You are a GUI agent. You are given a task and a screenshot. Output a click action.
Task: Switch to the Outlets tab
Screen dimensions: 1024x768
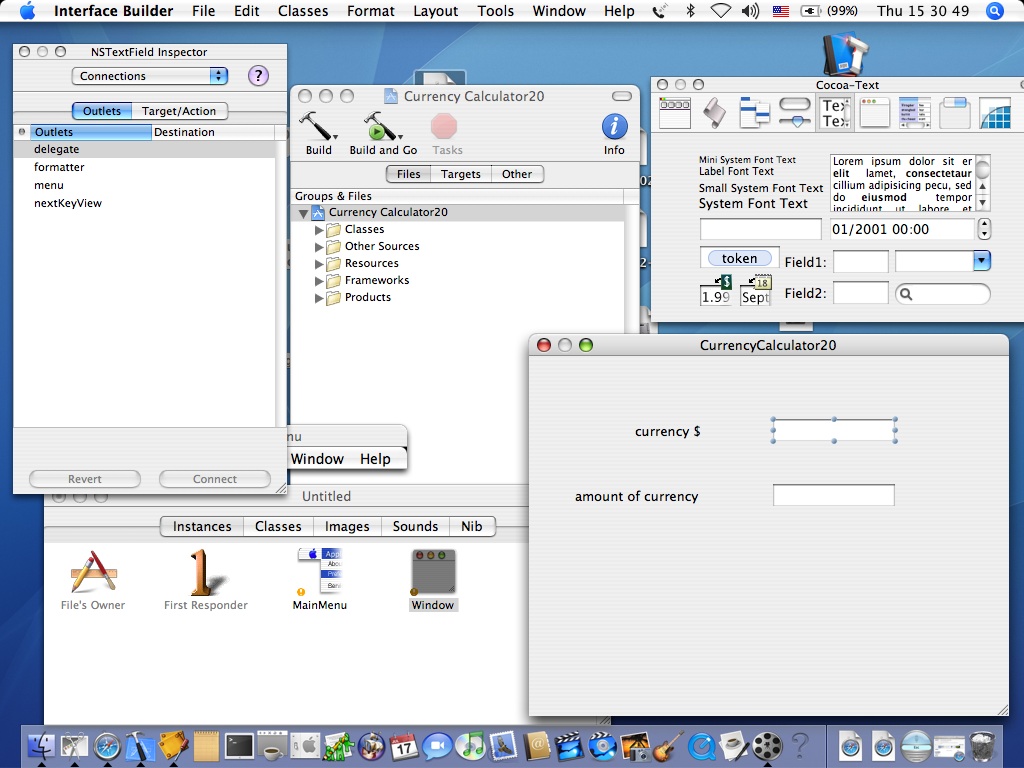click(x=102, y=111)
